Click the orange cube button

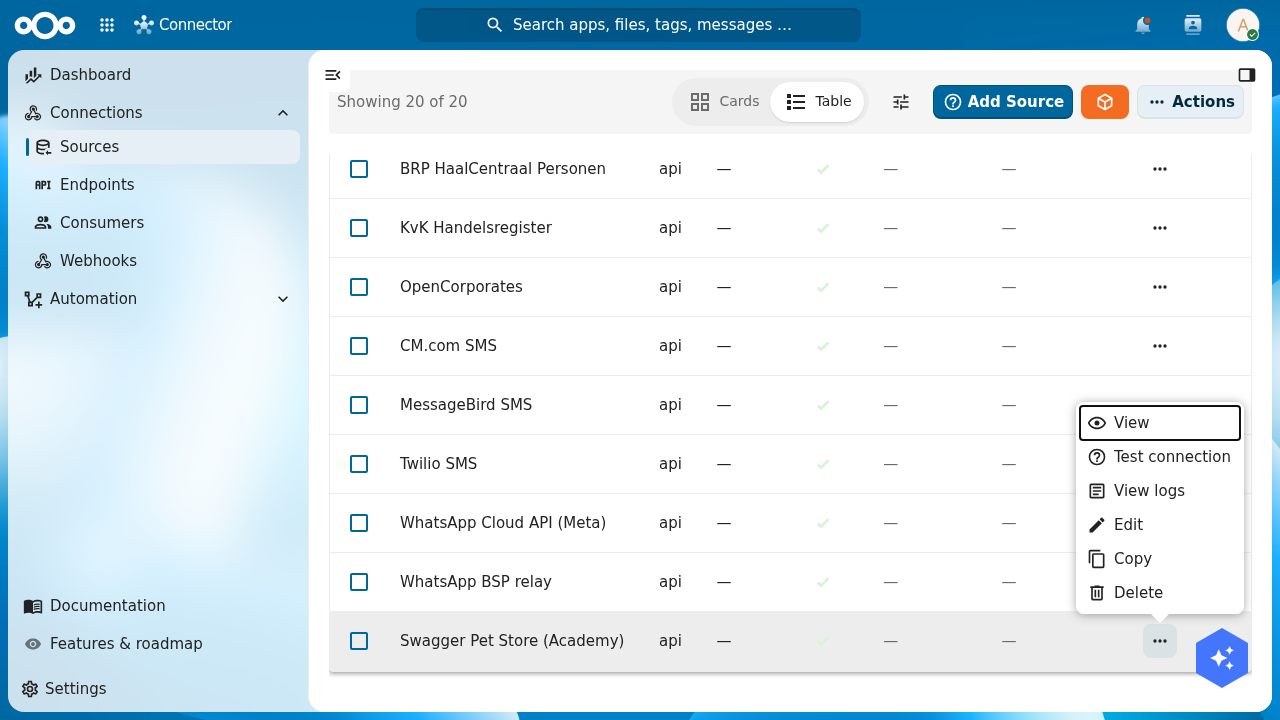[1105, 102]
